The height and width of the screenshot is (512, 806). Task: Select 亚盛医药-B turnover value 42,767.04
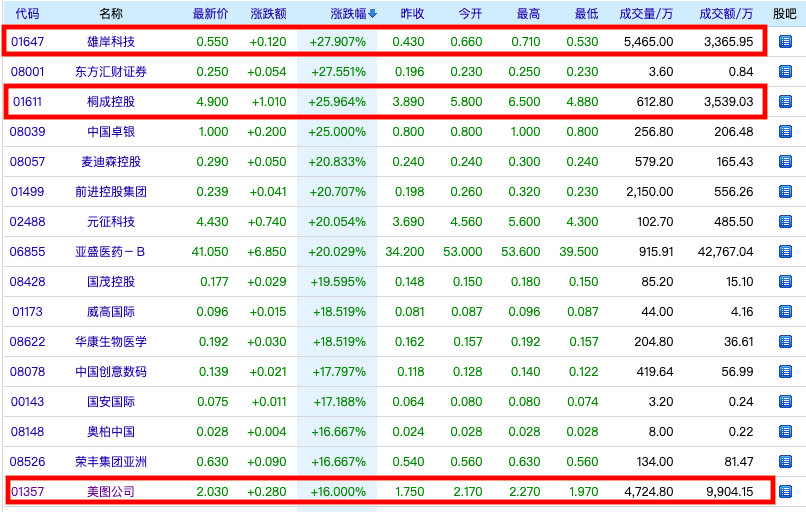click(x=725, y=251)
